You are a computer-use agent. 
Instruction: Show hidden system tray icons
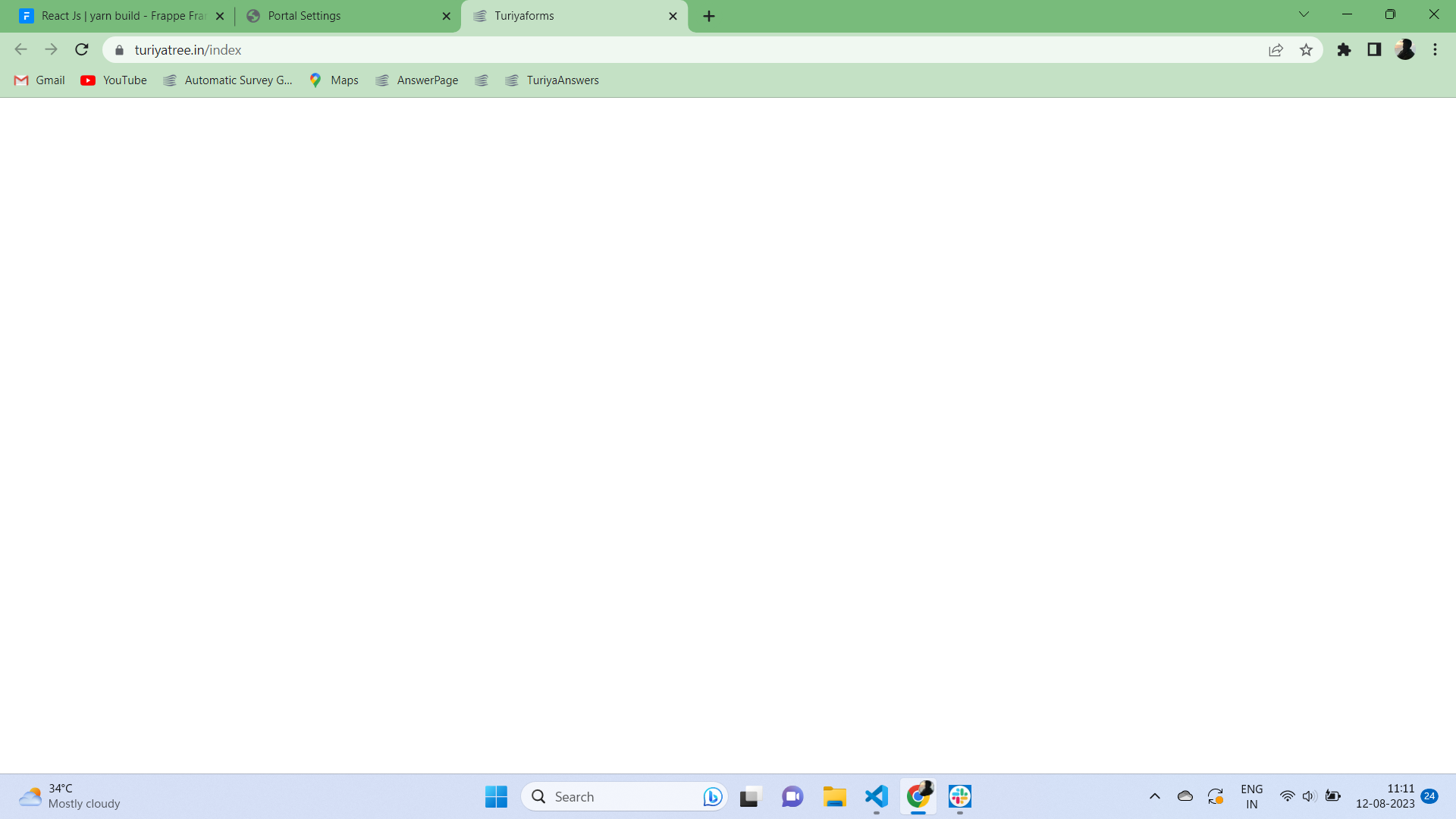point(1155,796)
